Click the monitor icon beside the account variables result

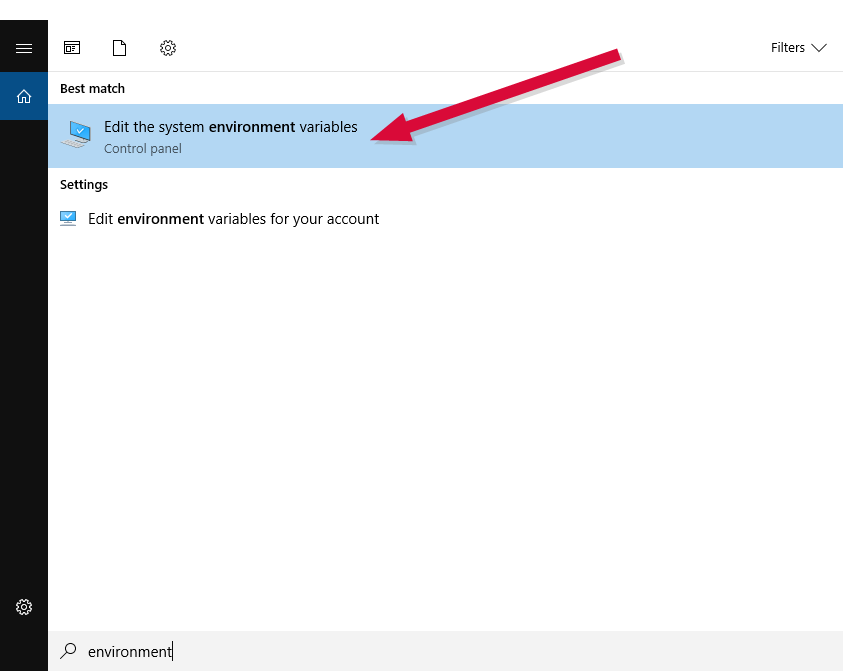68,219
